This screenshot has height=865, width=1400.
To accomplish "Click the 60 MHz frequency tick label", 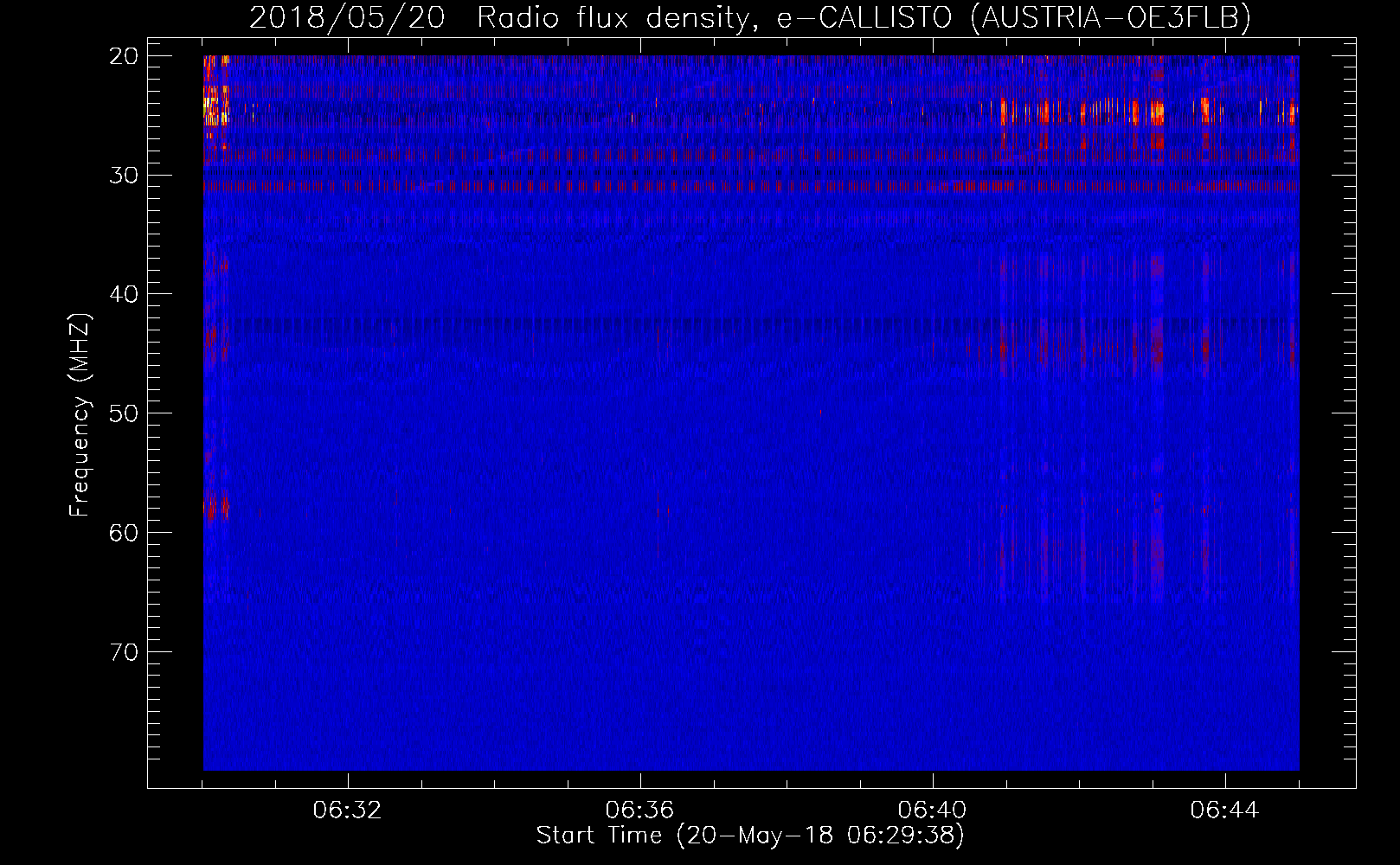I will coord(124,532).
